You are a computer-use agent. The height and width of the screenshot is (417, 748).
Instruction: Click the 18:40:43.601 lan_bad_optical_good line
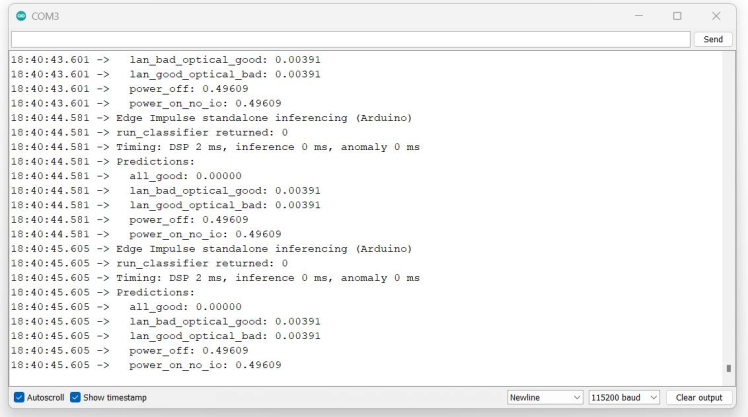click(166, 59)
